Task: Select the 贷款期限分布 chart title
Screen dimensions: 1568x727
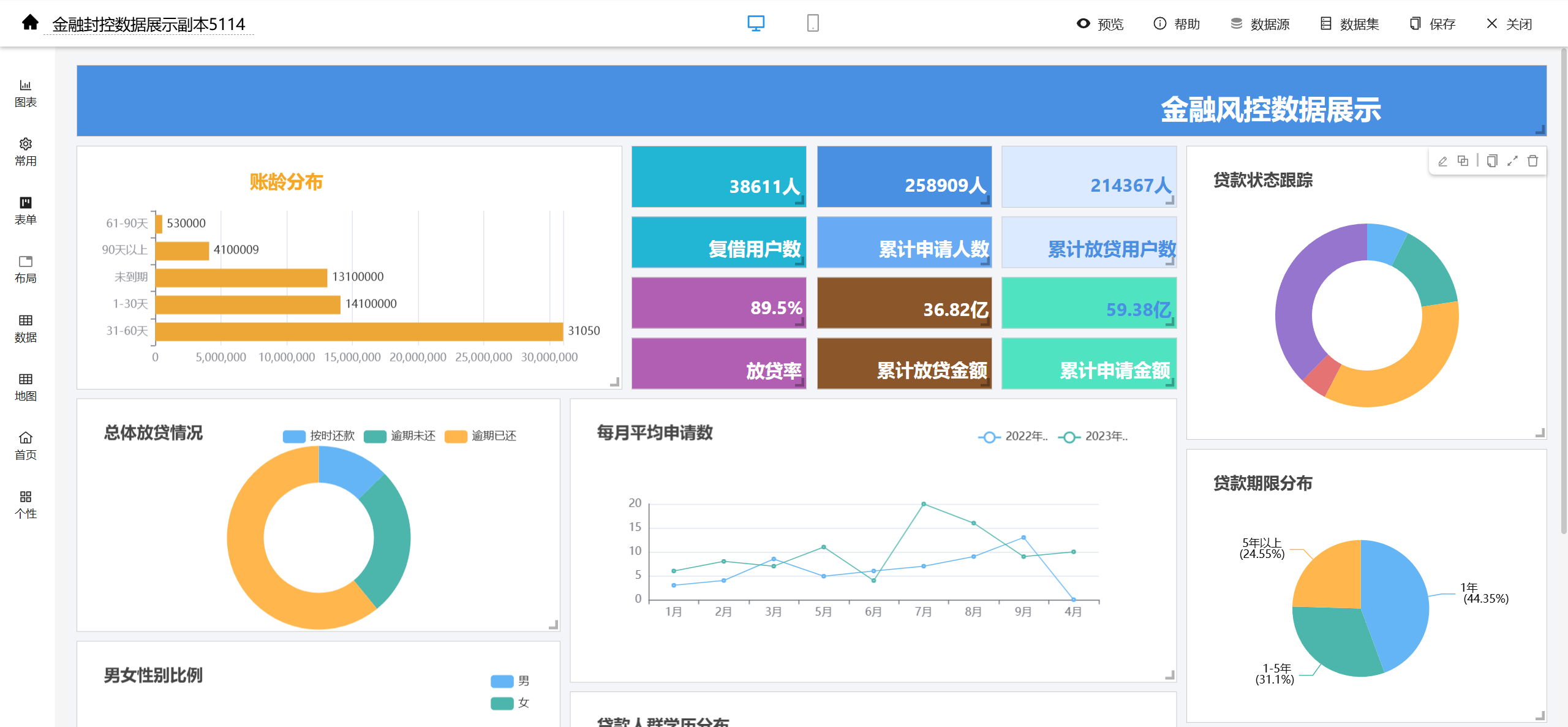Action: 1263,483
